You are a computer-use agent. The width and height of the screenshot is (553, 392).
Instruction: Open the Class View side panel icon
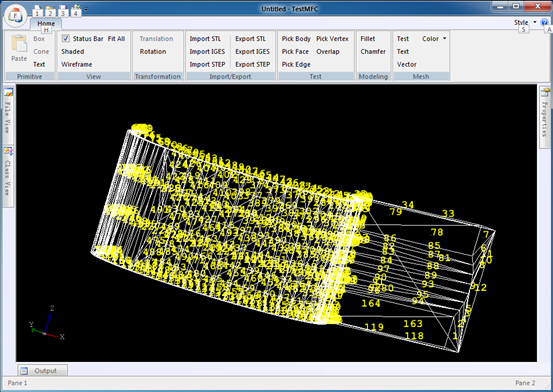[8, 151]
